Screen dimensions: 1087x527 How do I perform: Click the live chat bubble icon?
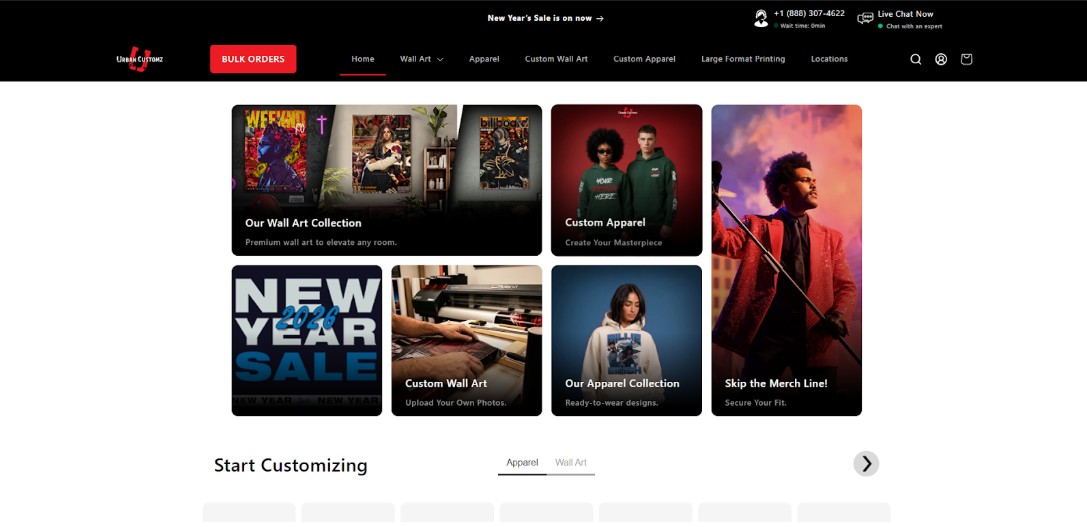(865, 18)
